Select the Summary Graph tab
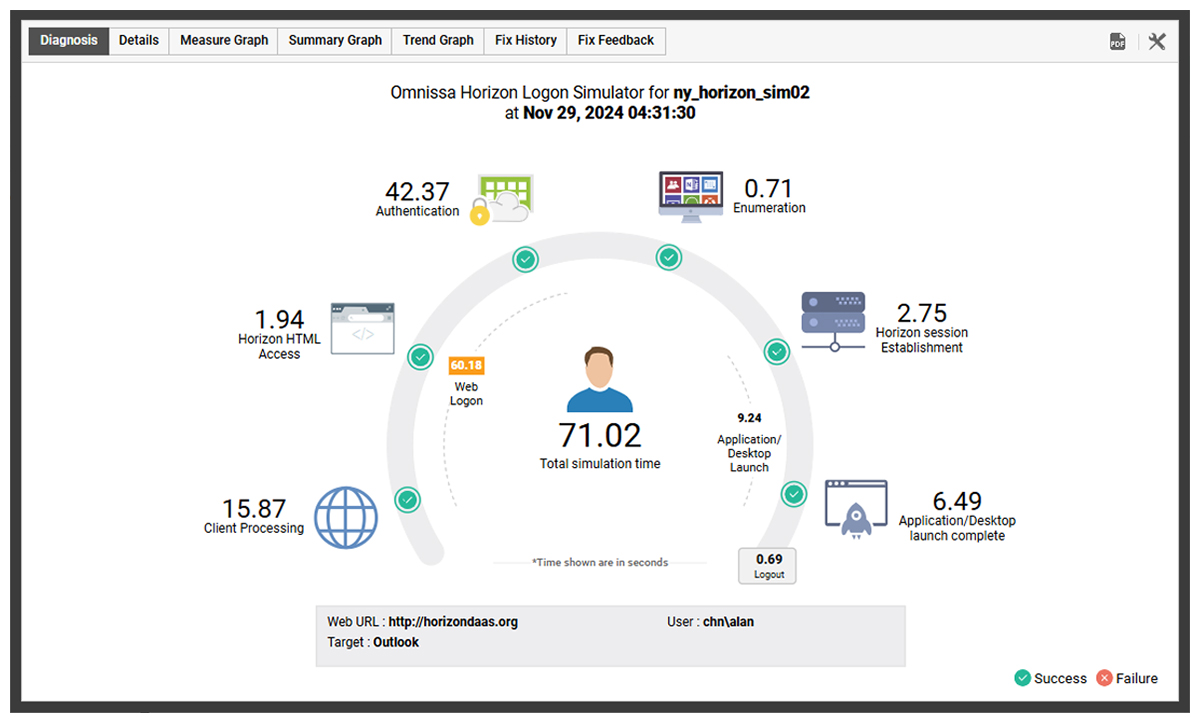The height and width of the screenshot is (723, 1200). (x=335, y=41)
